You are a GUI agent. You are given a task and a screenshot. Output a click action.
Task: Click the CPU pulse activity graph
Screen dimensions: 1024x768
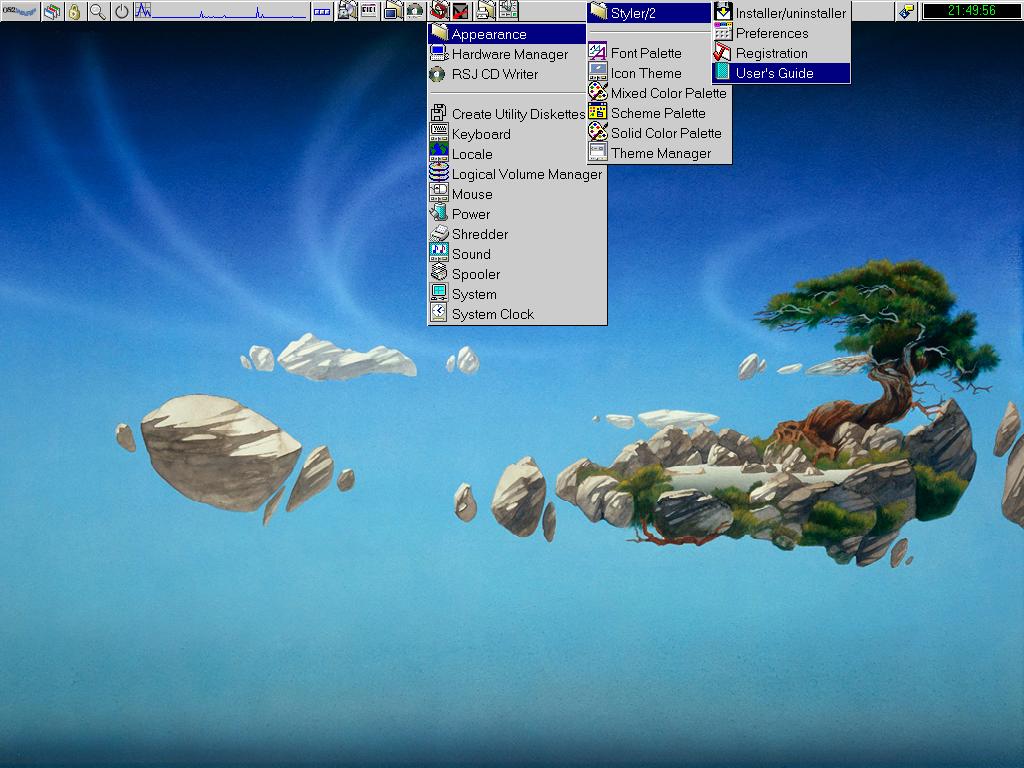point(220,11)
